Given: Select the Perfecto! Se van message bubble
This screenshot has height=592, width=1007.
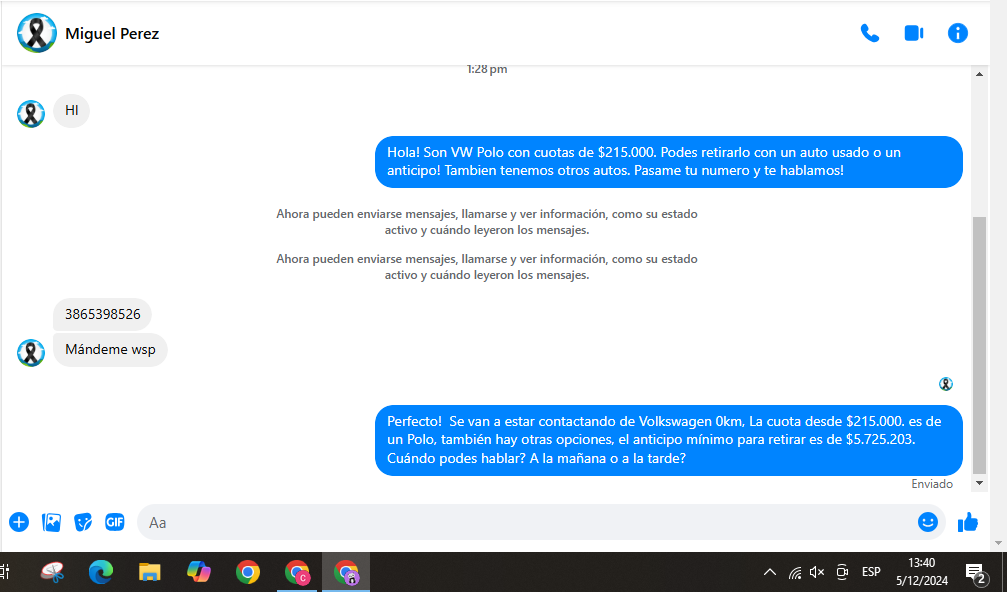Looking at the screenshot, I should 669,440.
